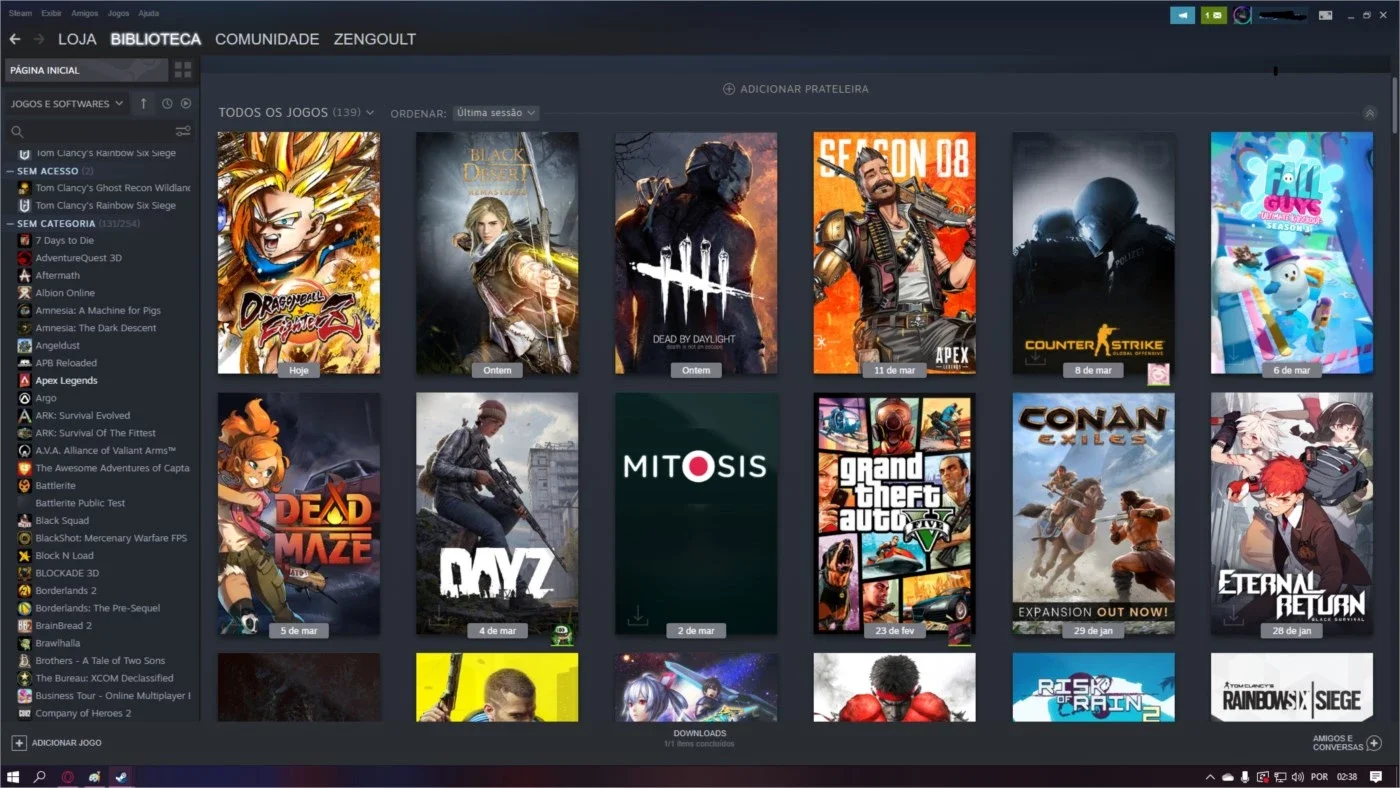Open DayZ game cover

[x=497, y=513]
